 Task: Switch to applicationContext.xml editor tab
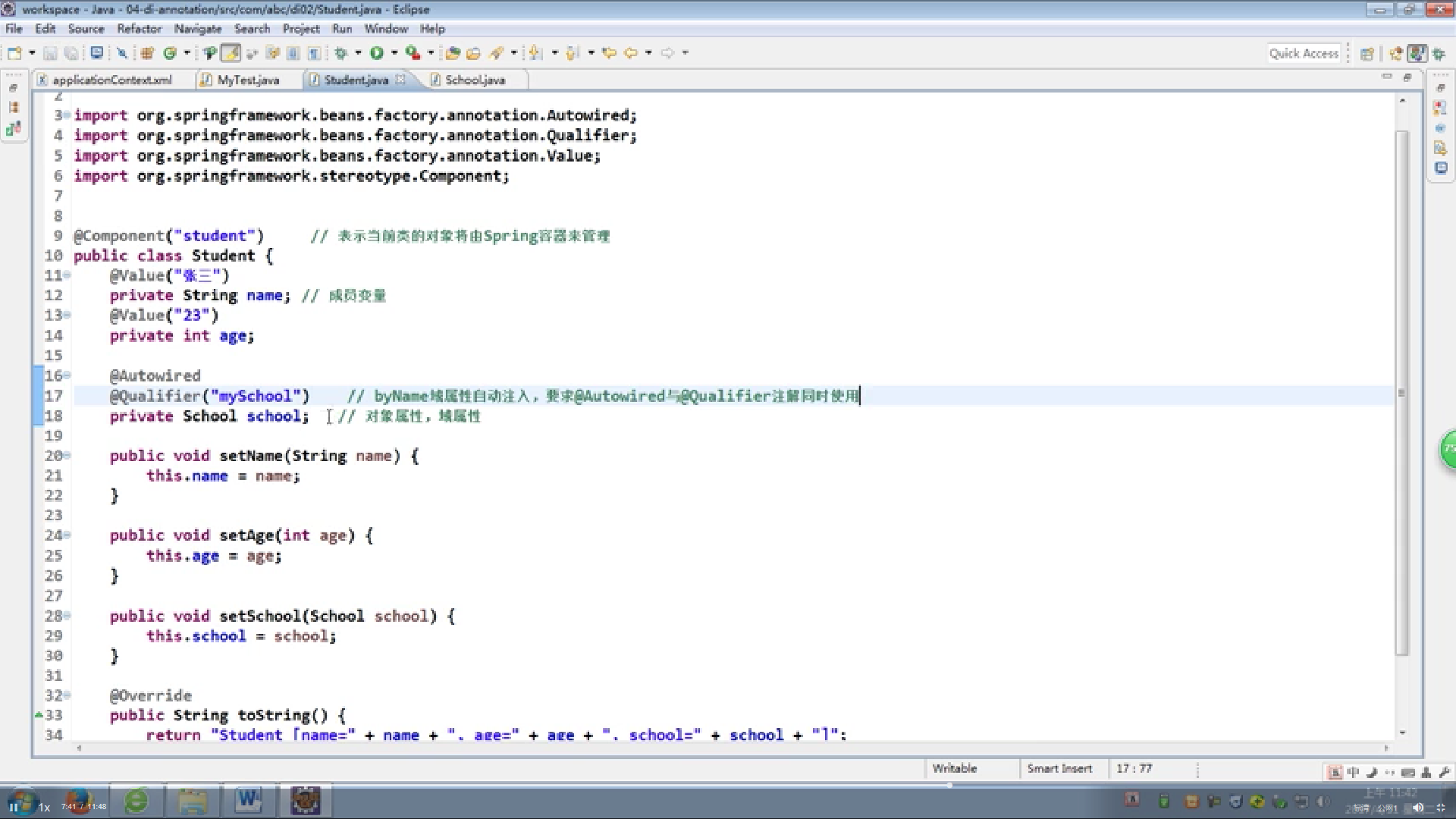pyautogui.click(x=112, y=80)
